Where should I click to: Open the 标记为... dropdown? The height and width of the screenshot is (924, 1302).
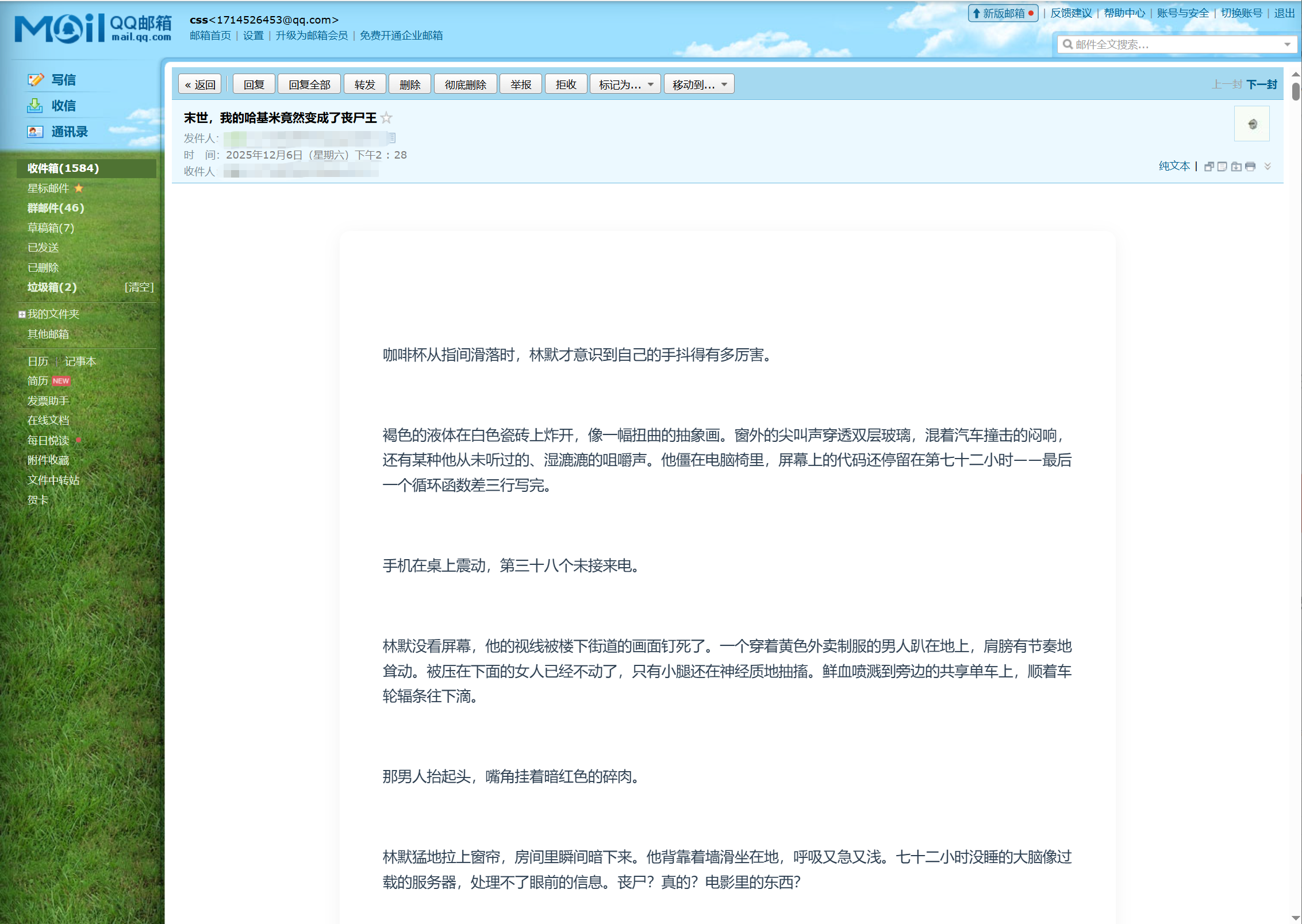[x=625, y=84]
